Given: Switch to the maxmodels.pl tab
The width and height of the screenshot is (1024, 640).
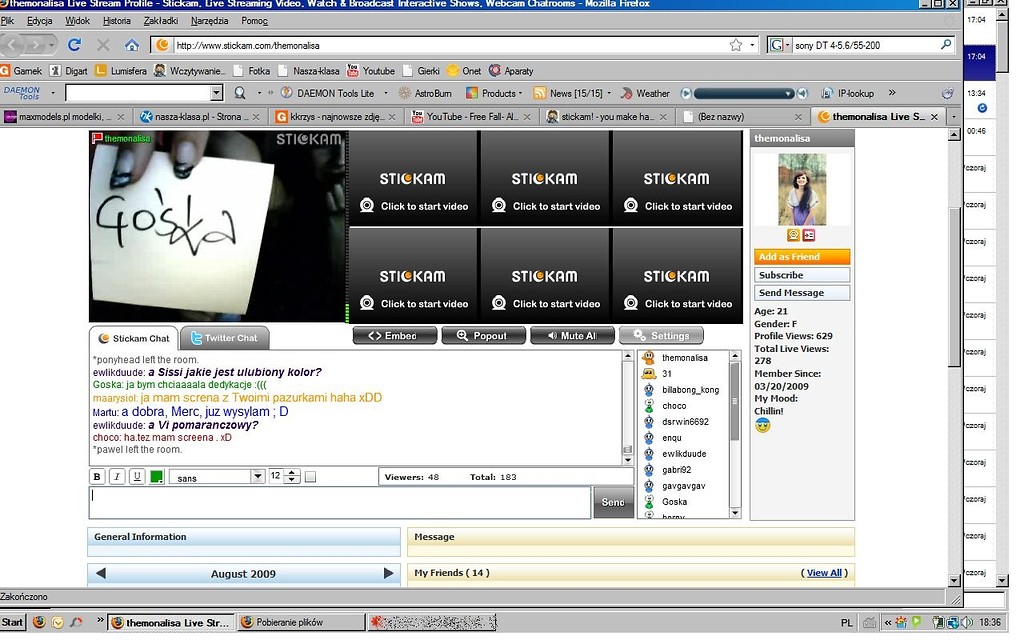Looking at the screenshot, I should (x=63, y=117).
